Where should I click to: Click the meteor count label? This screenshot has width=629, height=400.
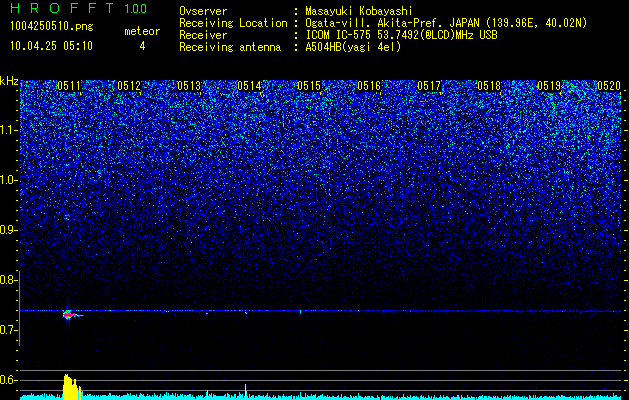click(142, 31)
